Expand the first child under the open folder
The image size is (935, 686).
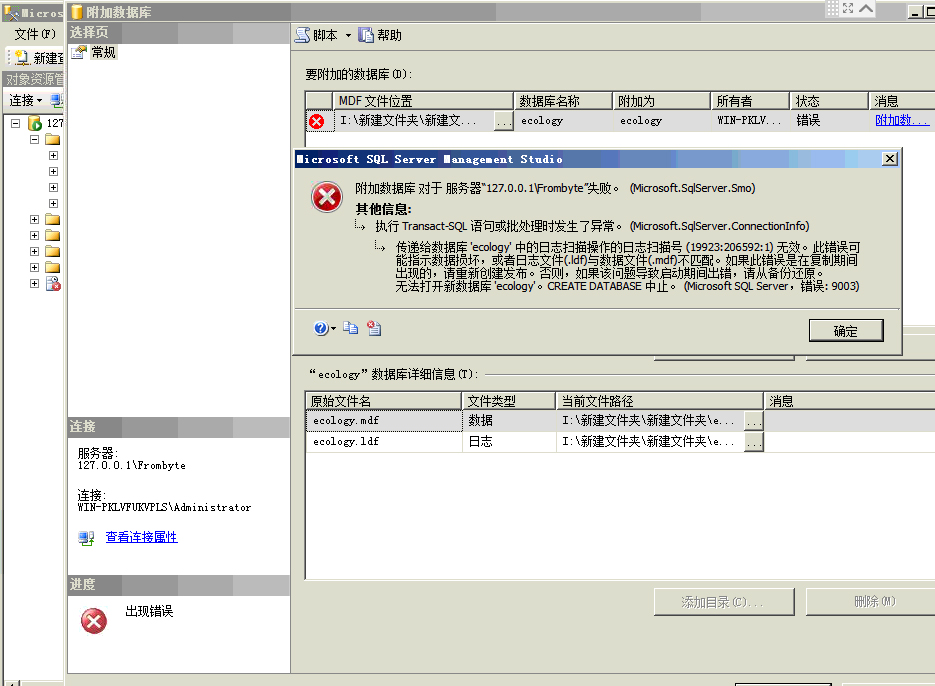pyautogui.click(x=53, y=156)
